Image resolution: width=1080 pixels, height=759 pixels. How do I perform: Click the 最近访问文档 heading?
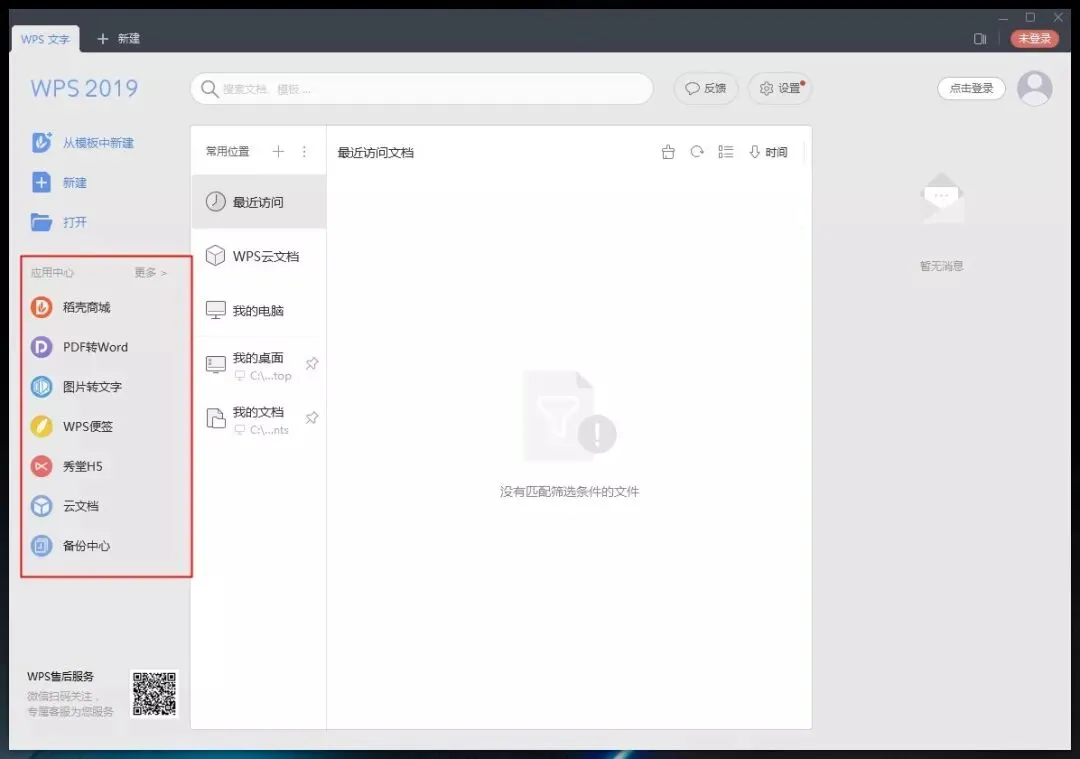tap(375, 152)
